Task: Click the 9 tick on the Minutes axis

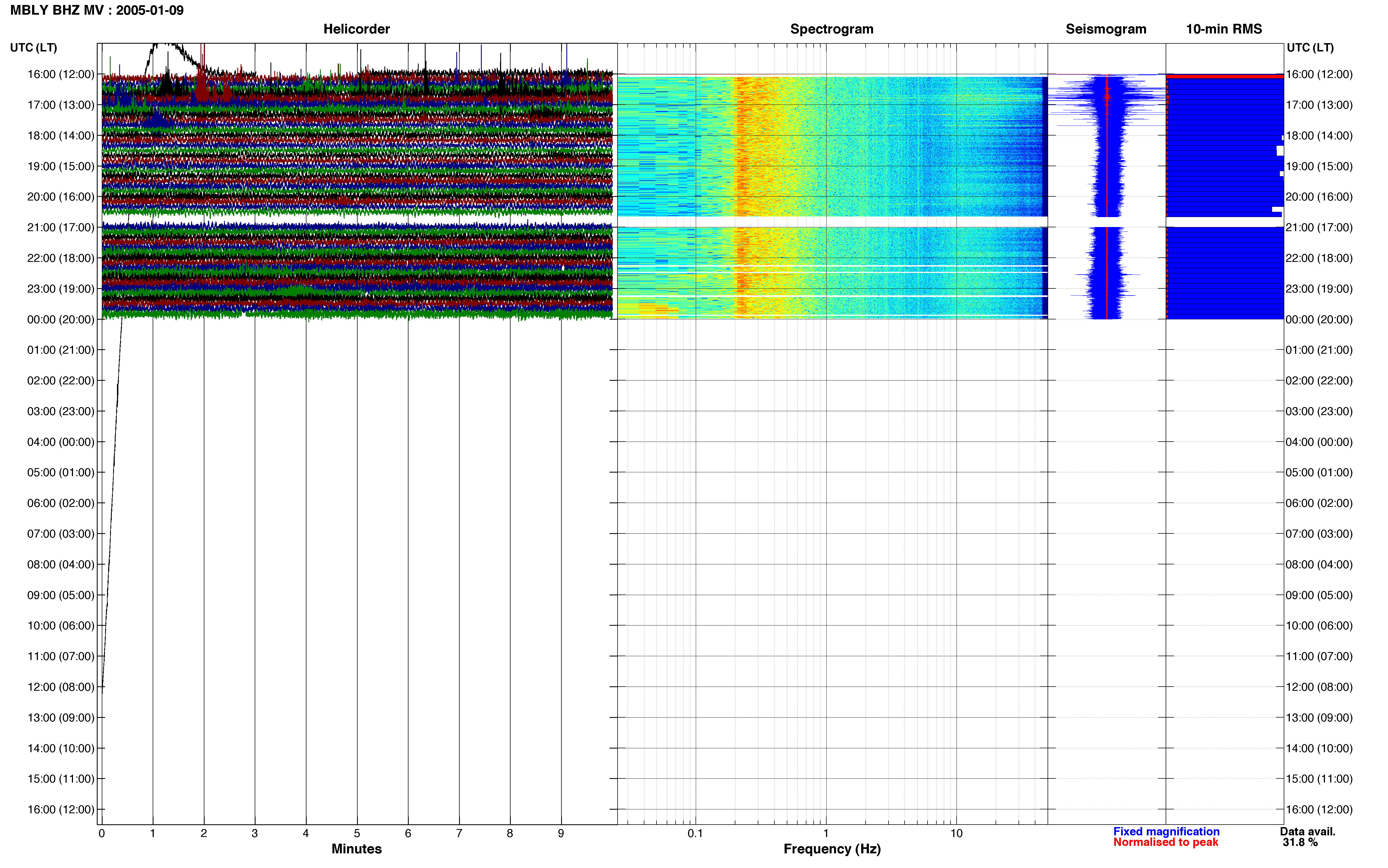Action: 561,833
